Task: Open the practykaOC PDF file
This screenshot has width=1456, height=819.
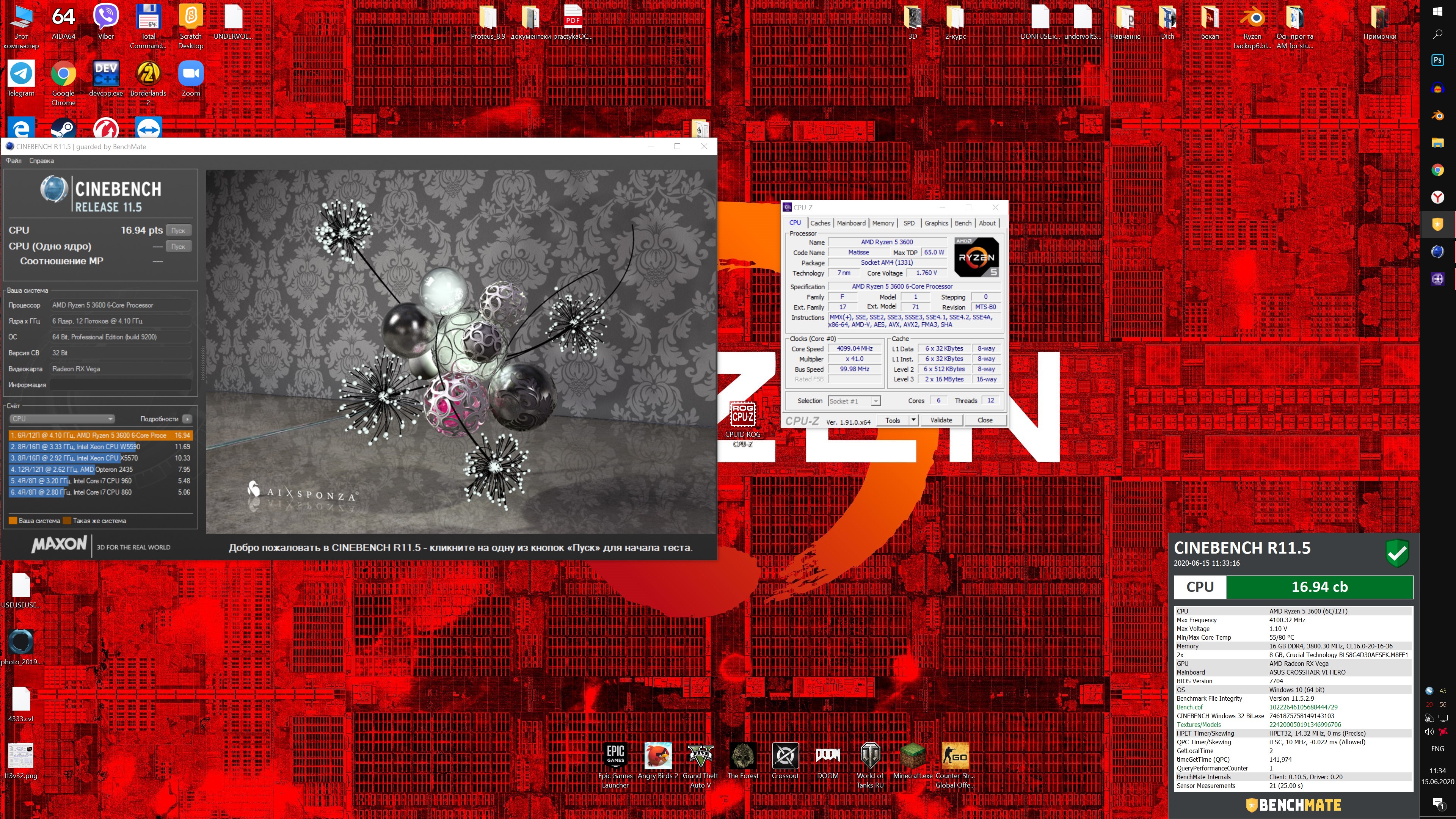Action: (x=573, y=23)
